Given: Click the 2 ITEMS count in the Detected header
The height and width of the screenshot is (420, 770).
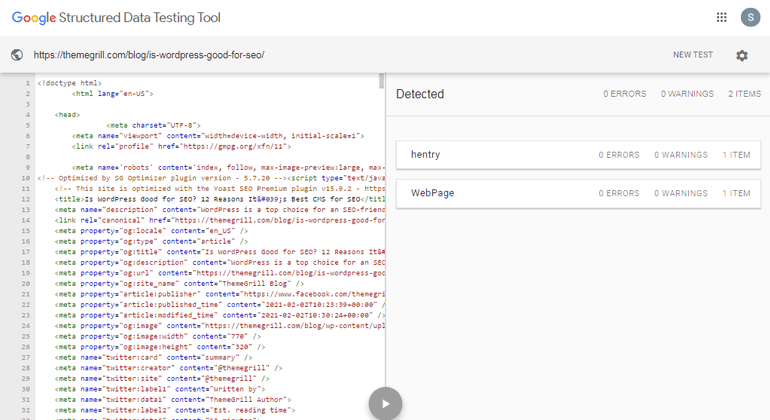Looking at the screenshot, I should [744, 94].
